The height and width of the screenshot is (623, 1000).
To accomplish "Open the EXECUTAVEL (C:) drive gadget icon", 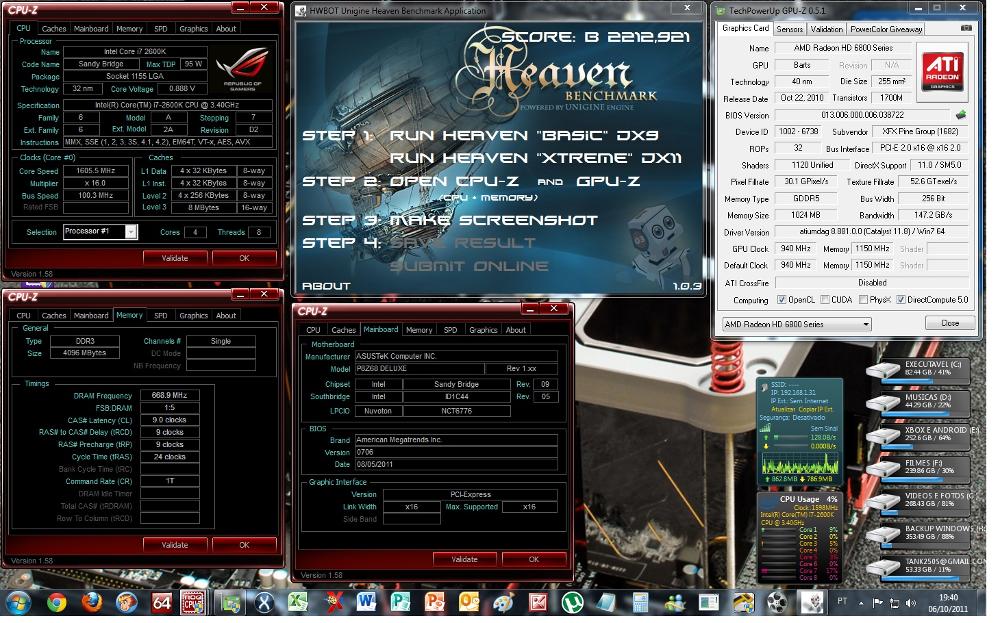I will pos(883,370).
